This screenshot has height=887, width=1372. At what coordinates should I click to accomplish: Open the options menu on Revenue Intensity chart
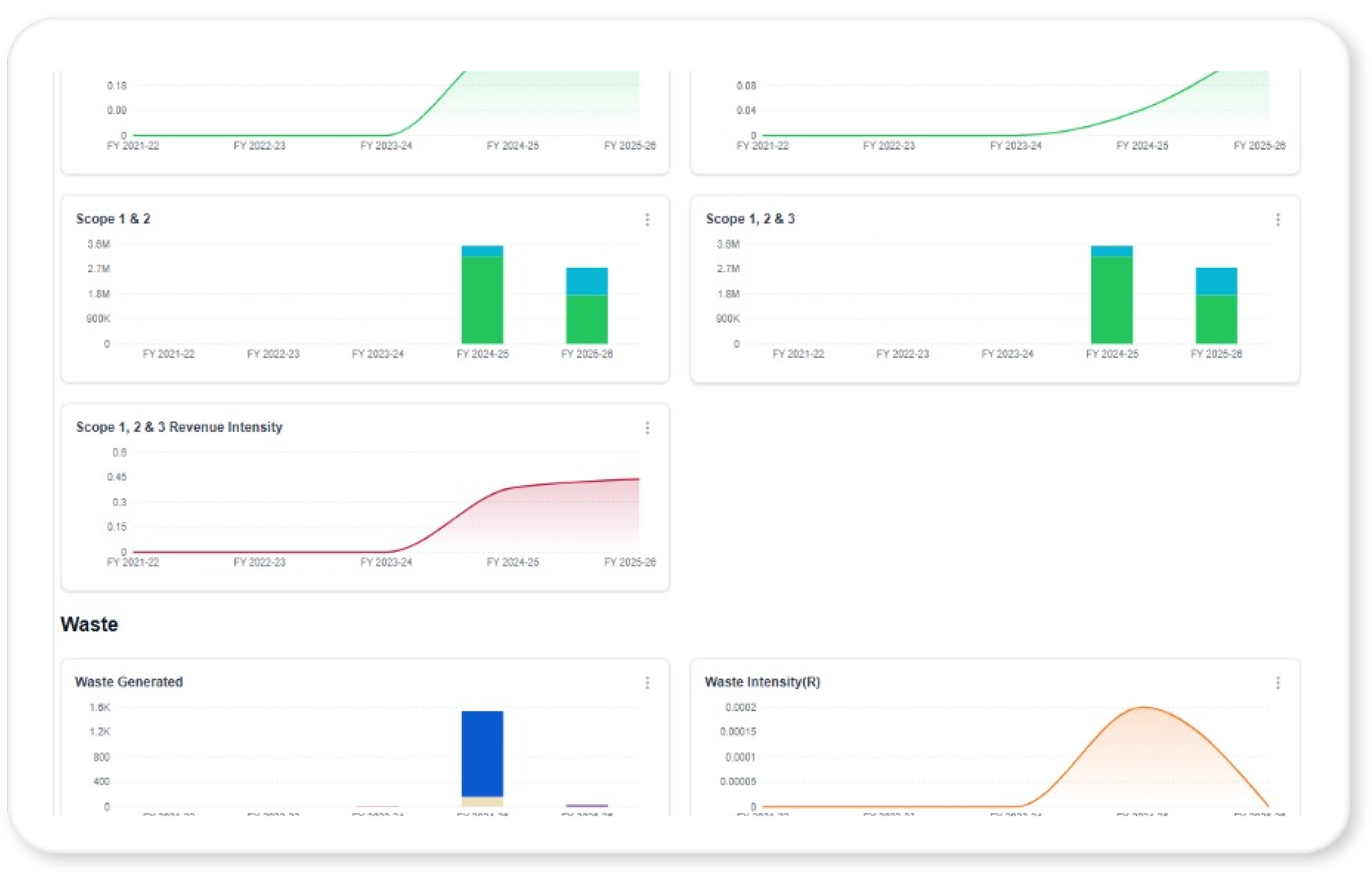[648, 427]
